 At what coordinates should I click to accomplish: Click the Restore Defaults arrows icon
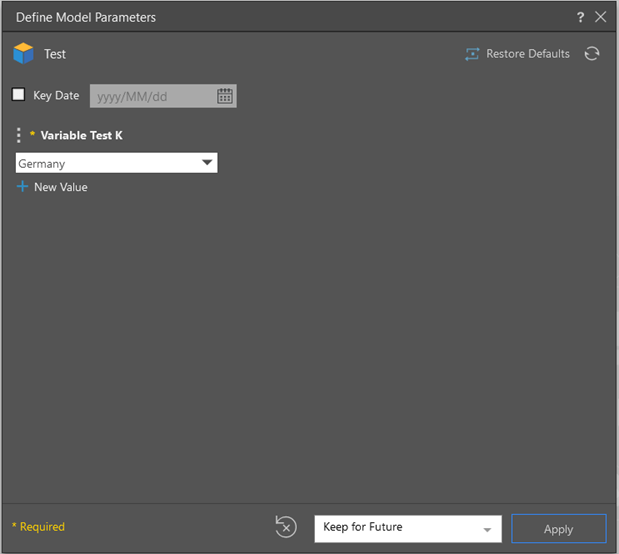click(x=472, y=54)
